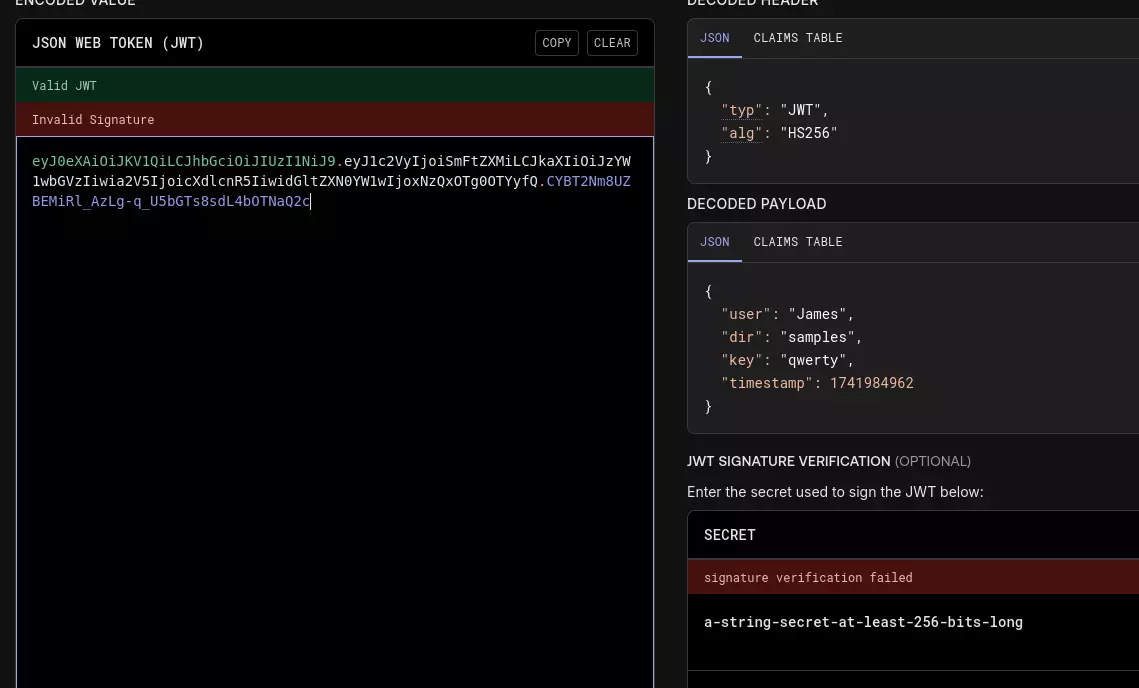Click the "HS256" algorithm value
Screen dimensions: 1139x688
[808, 133]
